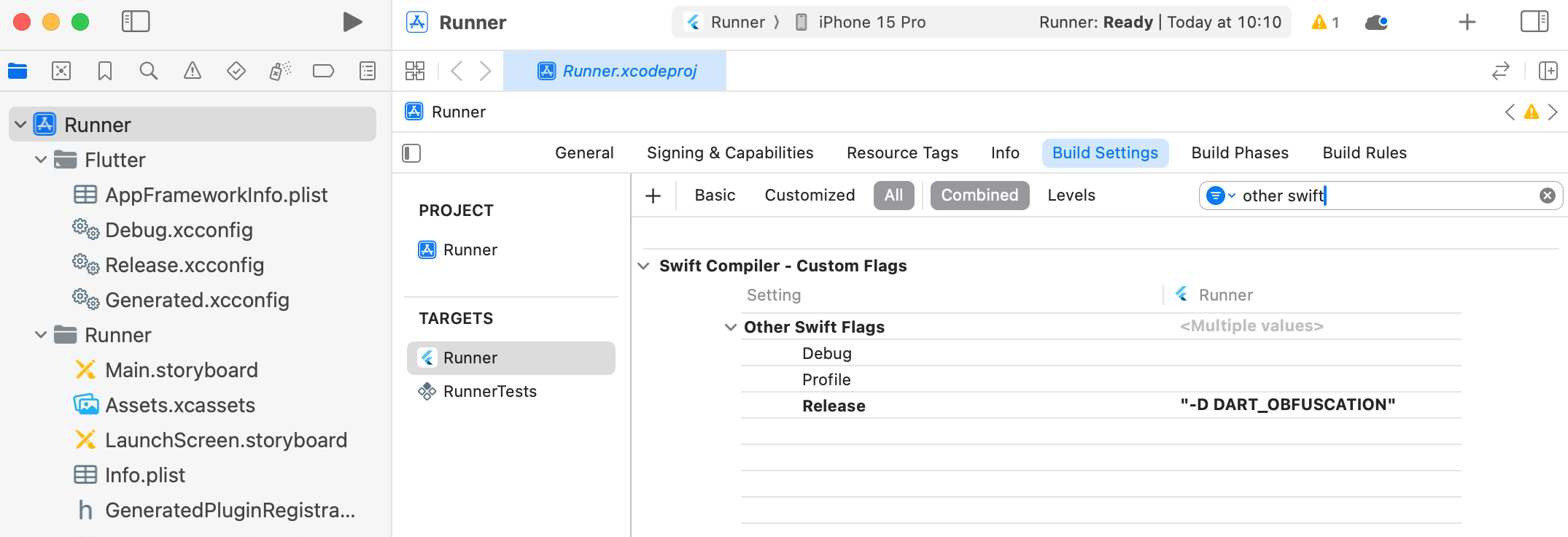Select the Release configuration row
The width and height of the screenshot is (1568, 537).
pos(1101,406)
